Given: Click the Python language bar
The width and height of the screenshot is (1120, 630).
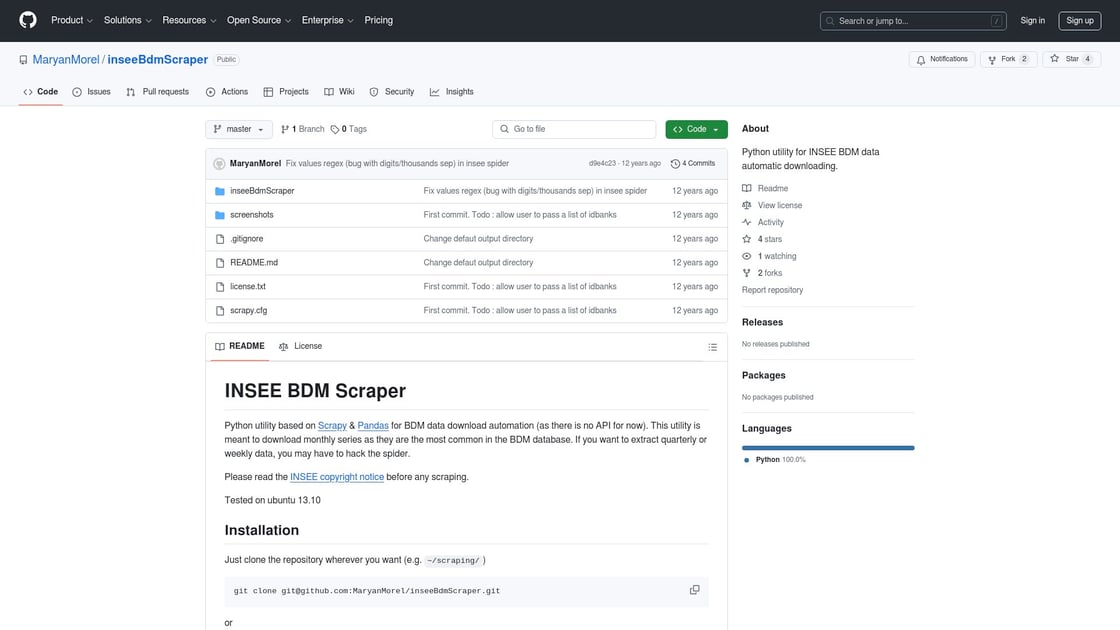Looking at the screenshot, I should (x=828, y=448).
